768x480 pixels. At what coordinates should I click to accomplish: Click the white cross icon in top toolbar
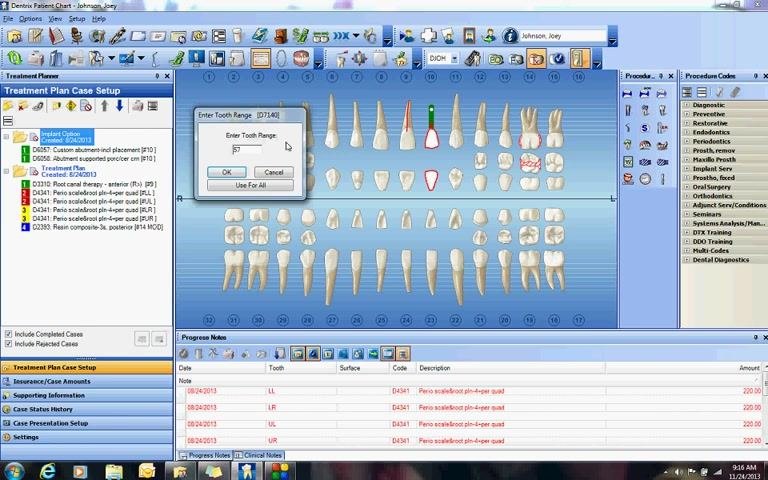[x=429, y=36]
